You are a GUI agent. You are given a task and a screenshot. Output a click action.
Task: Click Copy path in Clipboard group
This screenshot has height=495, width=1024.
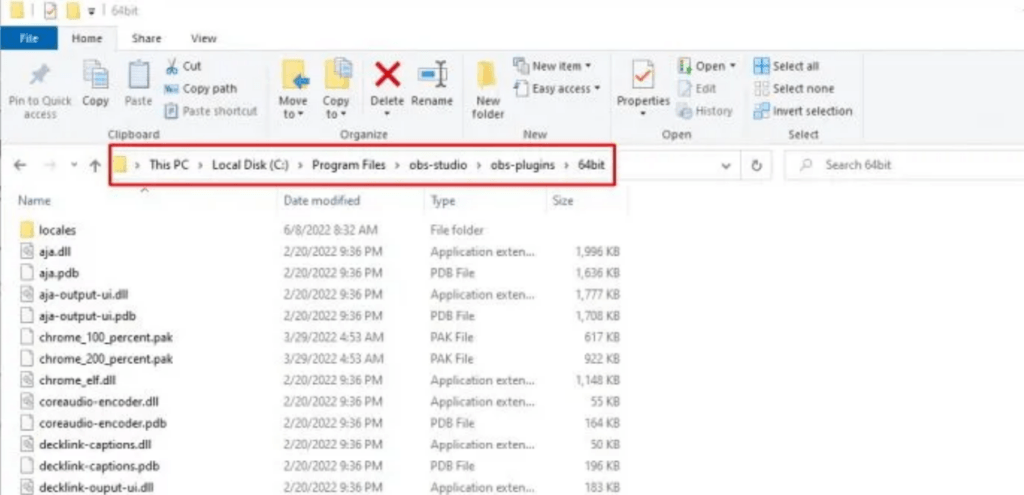[x=200, y=89]
